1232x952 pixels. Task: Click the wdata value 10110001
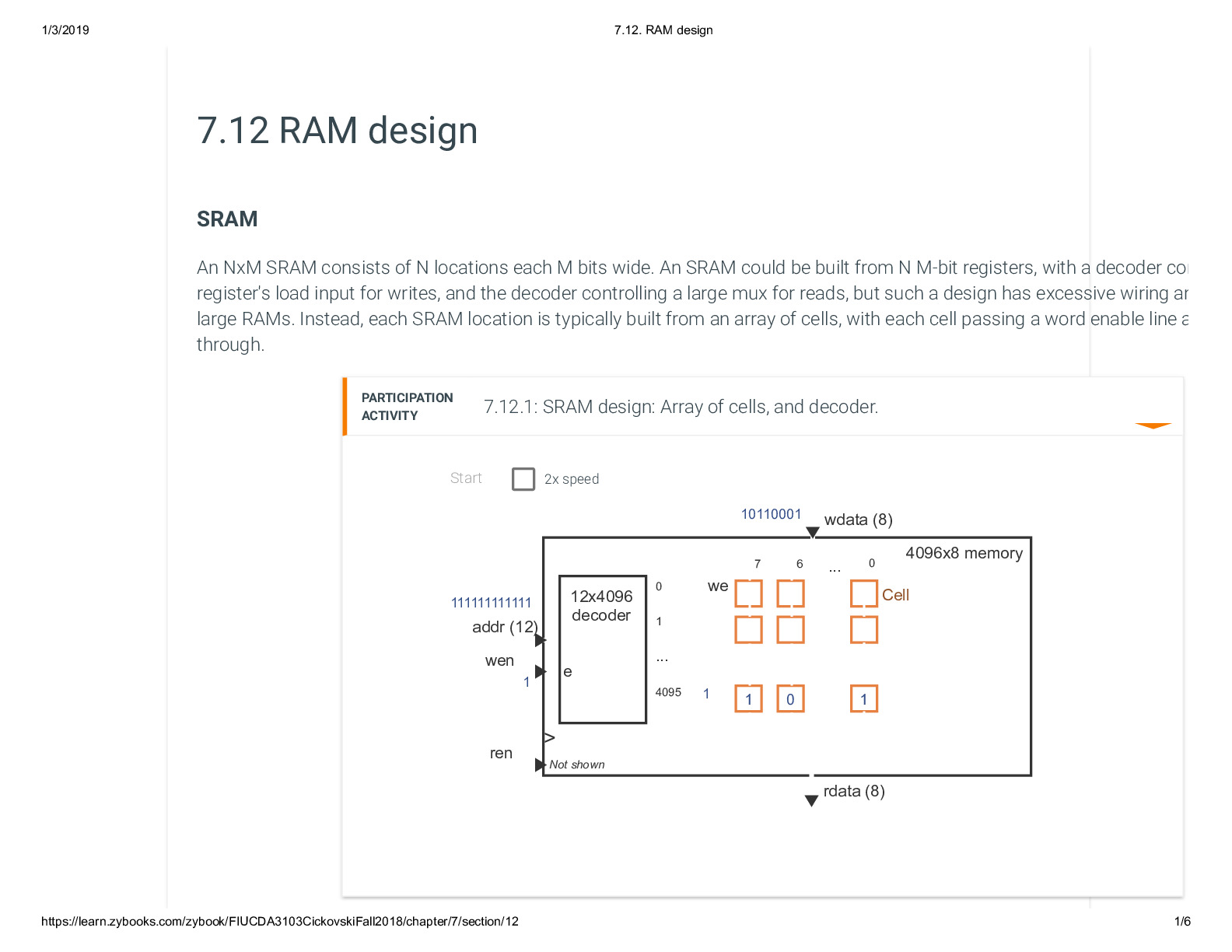pyautogui.click(x=771, y=514)
